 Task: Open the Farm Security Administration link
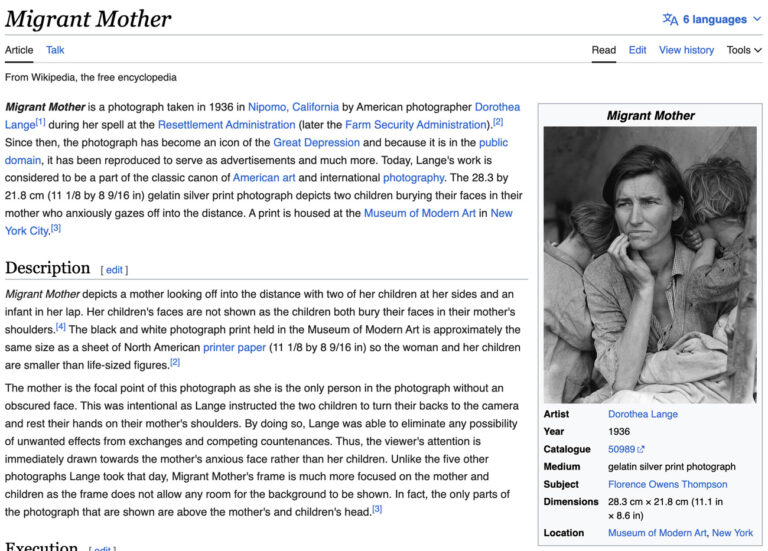(416, 125)
